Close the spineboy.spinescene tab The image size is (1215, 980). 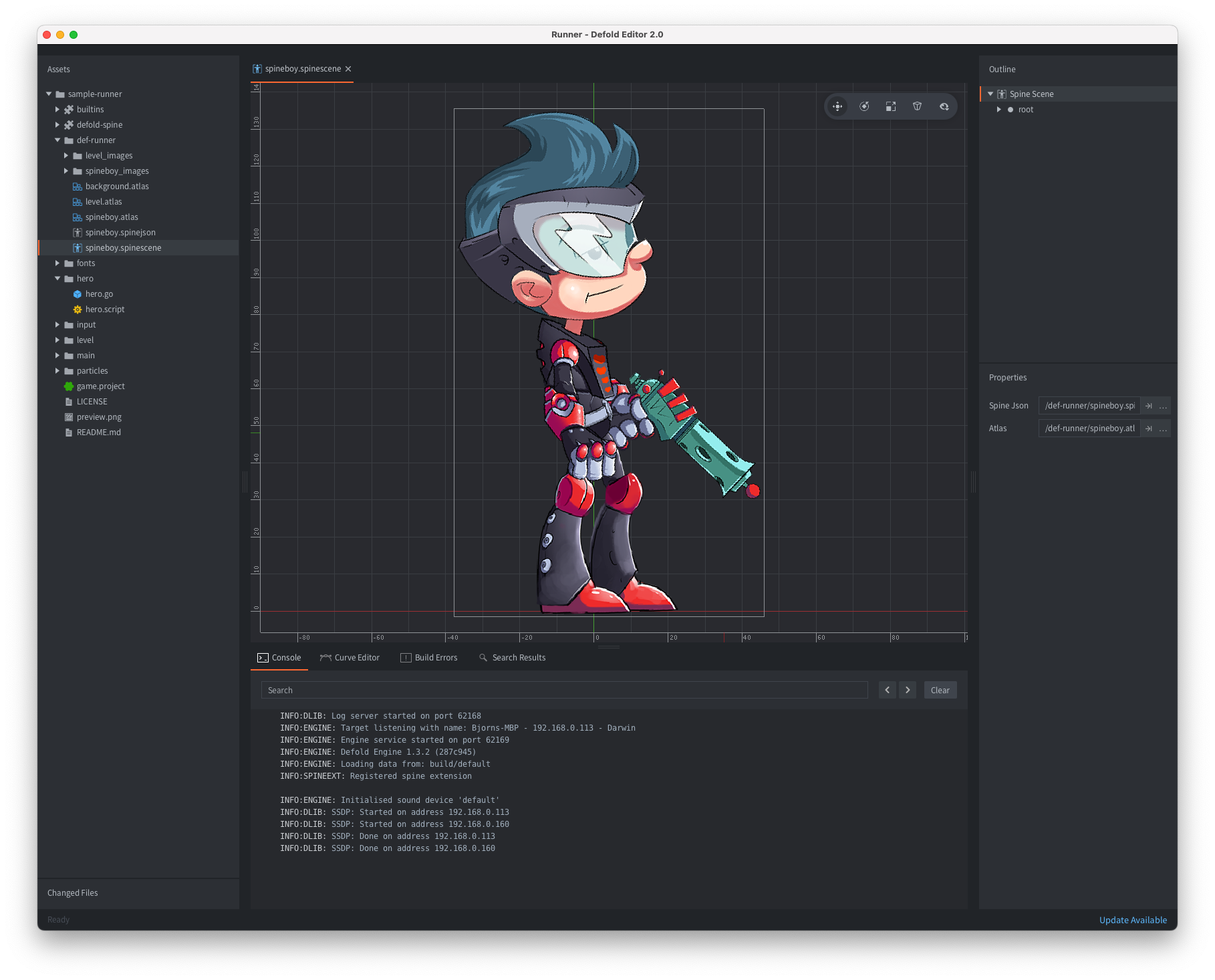pos(348,69)
